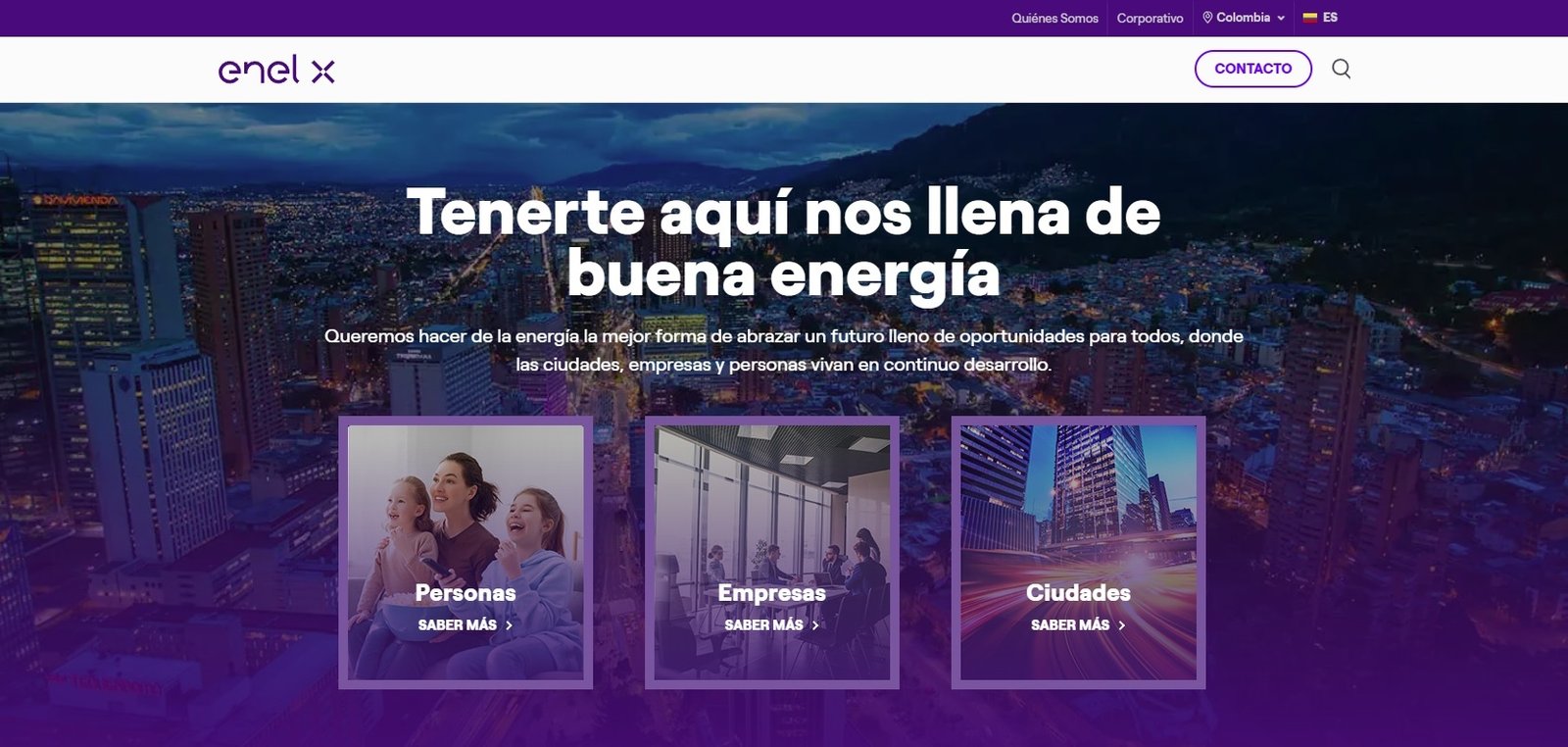Click the arrow next to Ciudades Saber Más
The width and height of the screenshot is (1568, 747).
pyautogui.click(x=1122, y=625)
